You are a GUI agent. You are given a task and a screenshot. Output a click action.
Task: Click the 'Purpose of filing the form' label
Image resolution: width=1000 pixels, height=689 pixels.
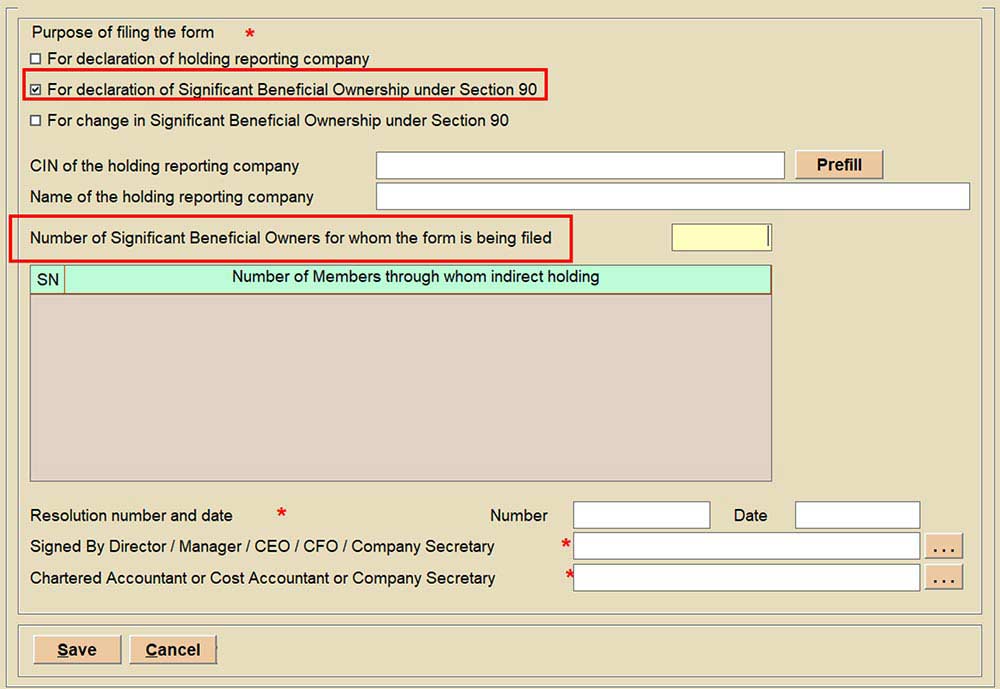[123, 33]
